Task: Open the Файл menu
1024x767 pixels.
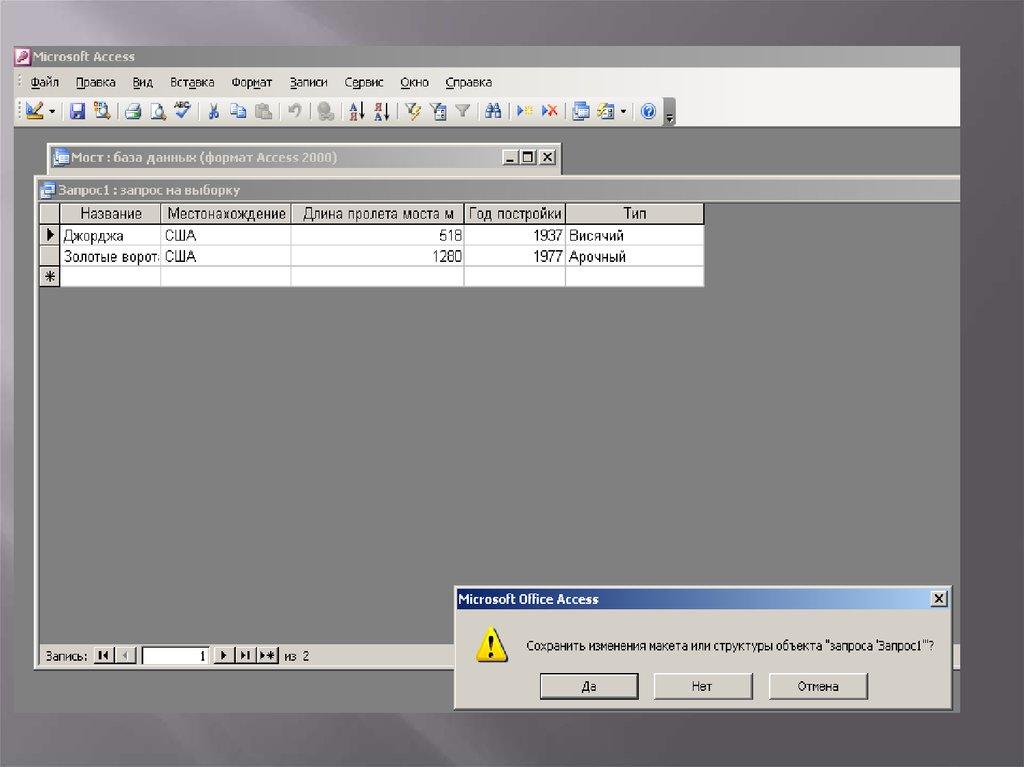Action: click(x=45, y=83)
